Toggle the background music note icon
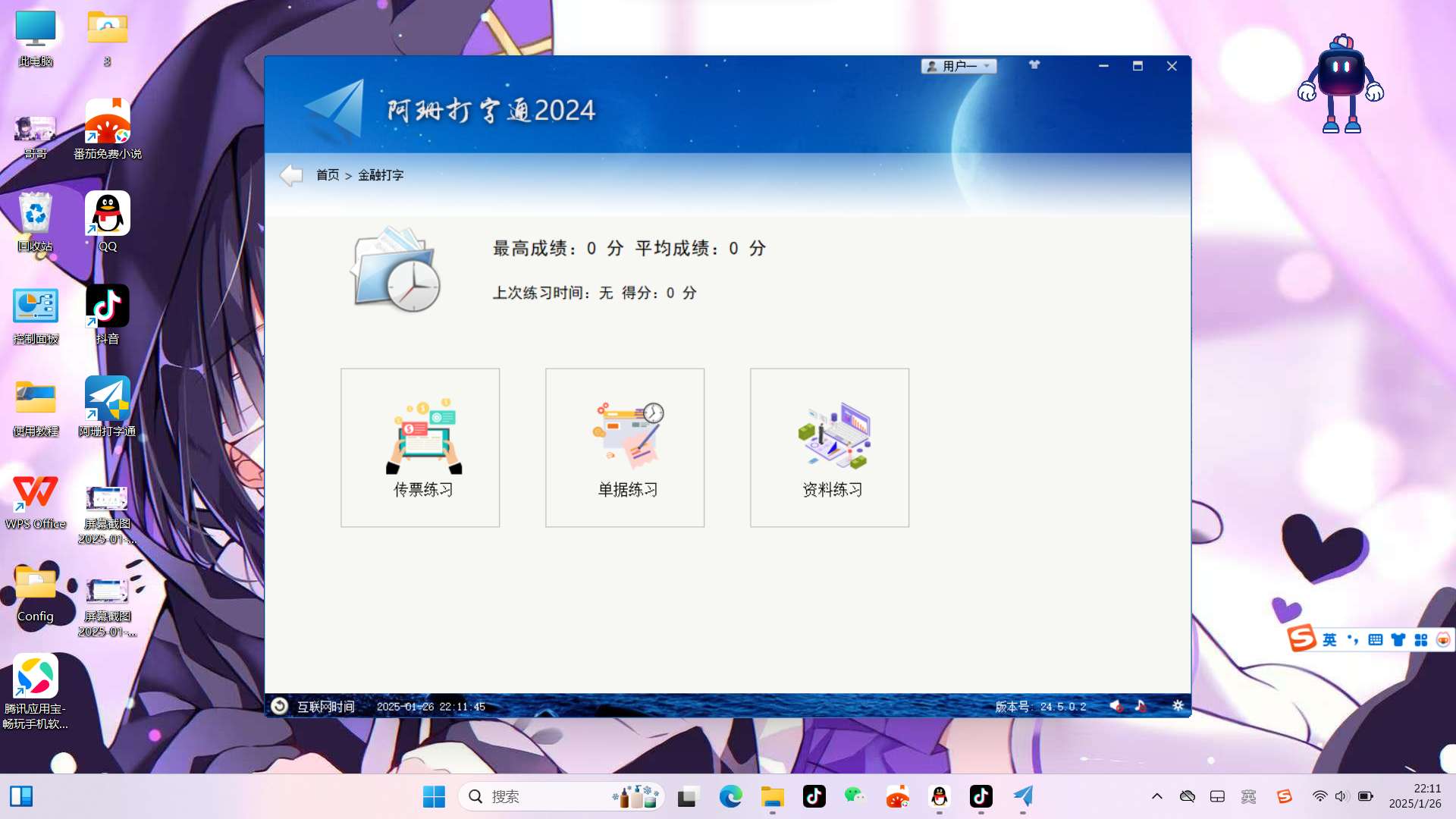 tap(1141, 706)
